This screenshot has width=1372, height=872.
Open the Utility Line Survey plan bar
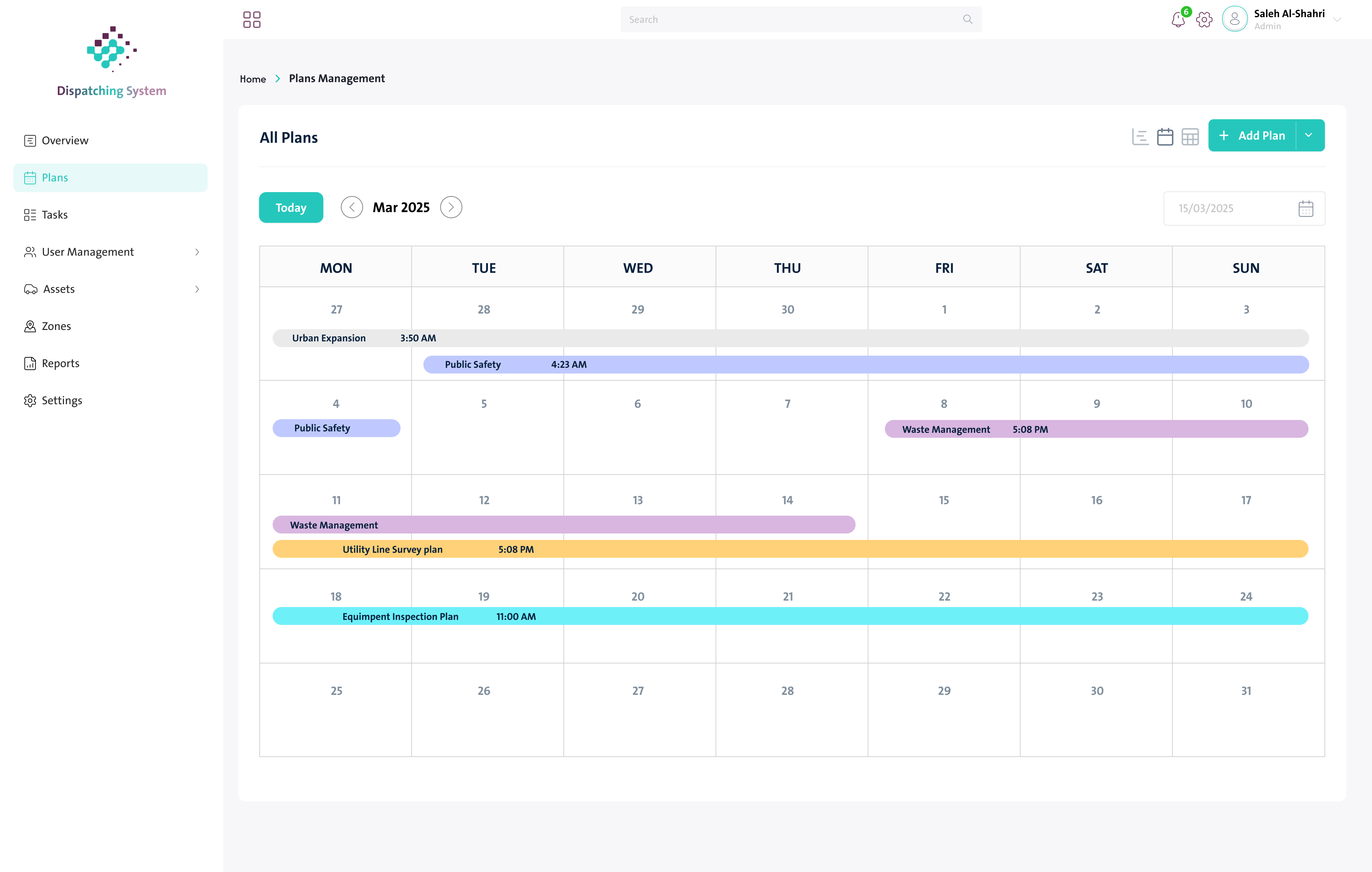click(x=790, y=549)
